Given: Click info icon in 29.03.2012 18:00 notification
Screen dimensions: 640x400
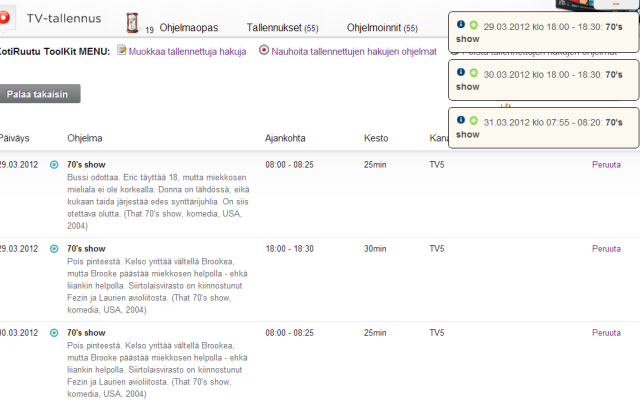Looking at the screenshot, I should (x=461, y=24).
